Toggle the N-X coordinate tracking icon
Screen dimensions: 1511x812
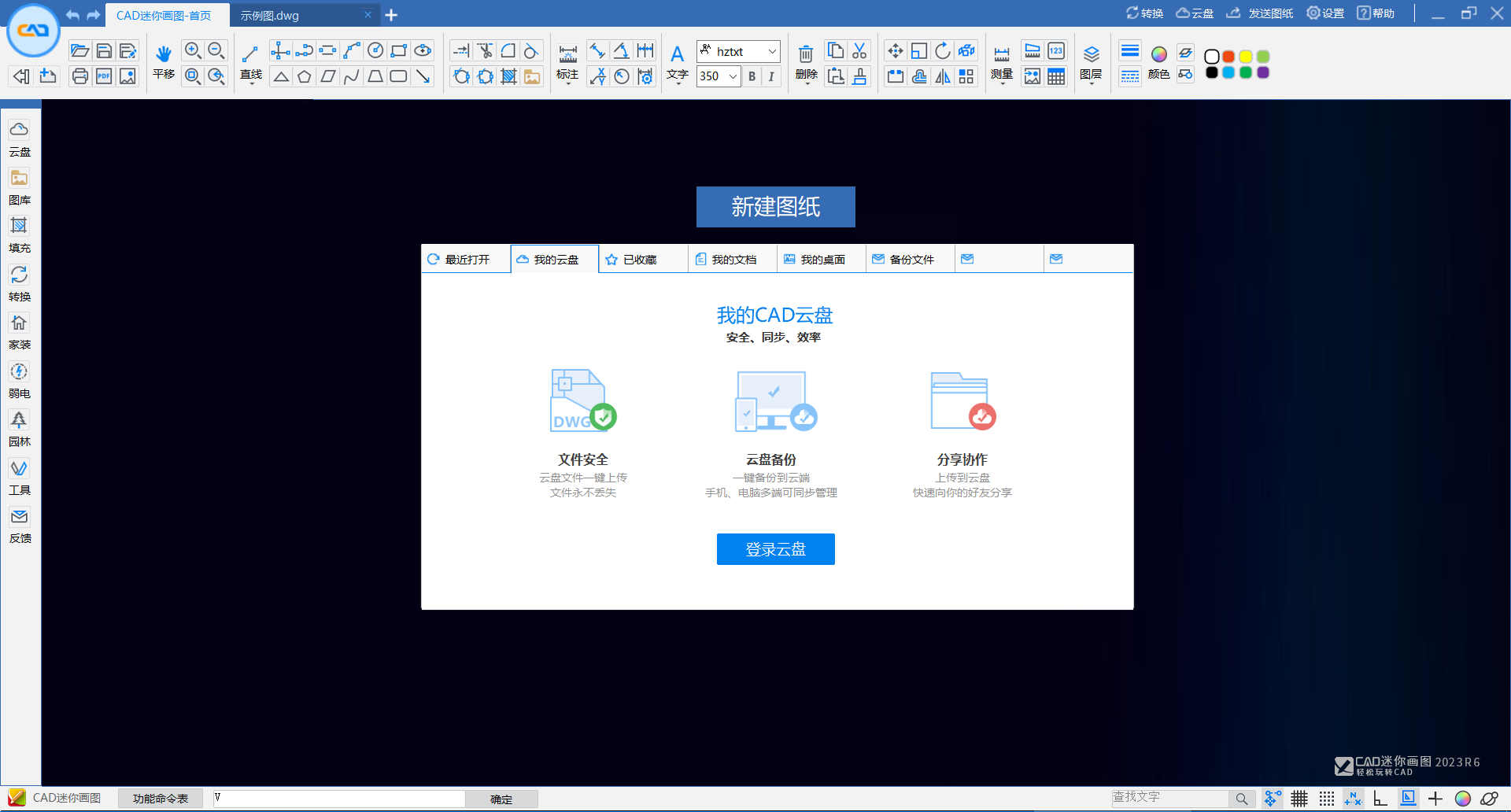pyautogui.click(x=1354, y=799)
